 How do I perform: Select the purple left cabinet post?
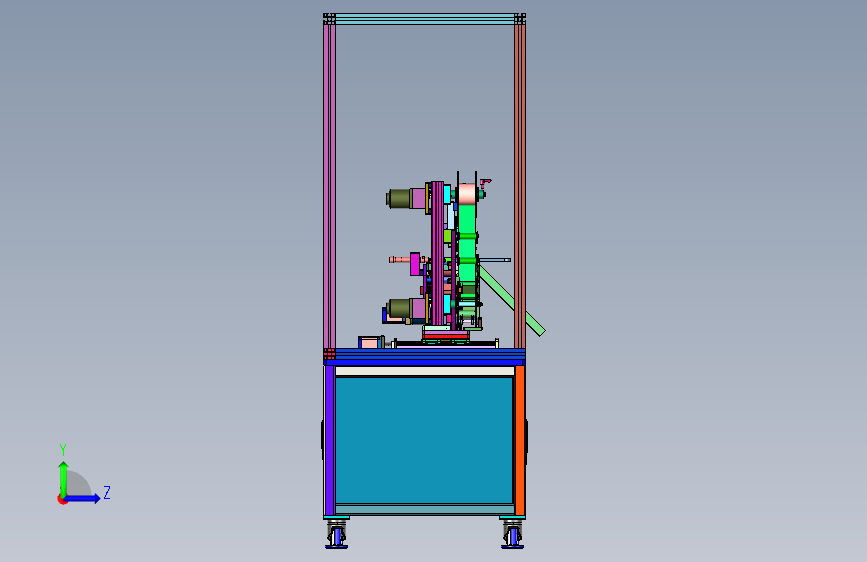pyautogui.click(x=330, y=440)
